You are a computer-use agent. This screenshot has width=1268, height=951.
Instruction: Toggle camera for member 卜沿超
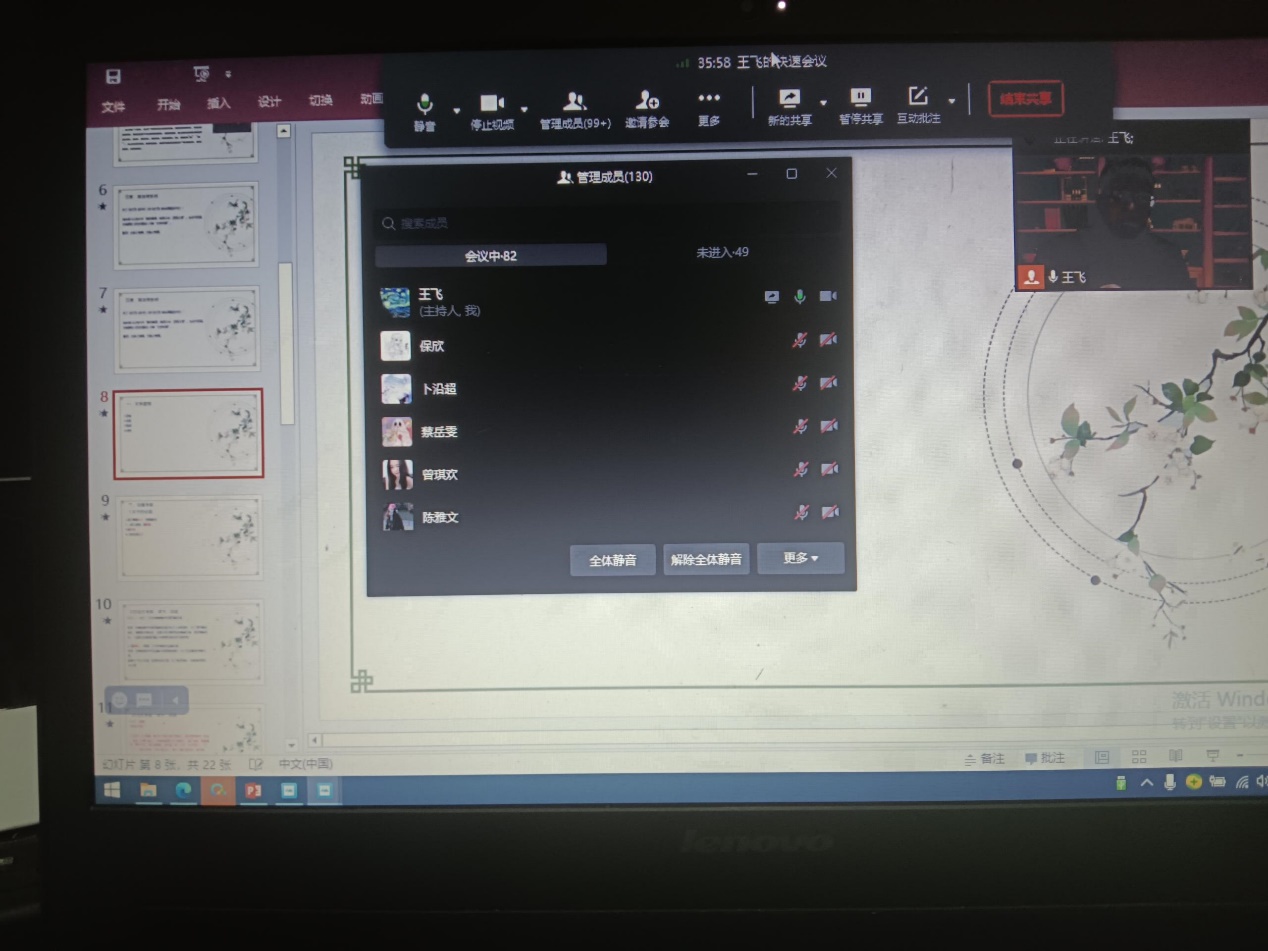coord(828,383)
